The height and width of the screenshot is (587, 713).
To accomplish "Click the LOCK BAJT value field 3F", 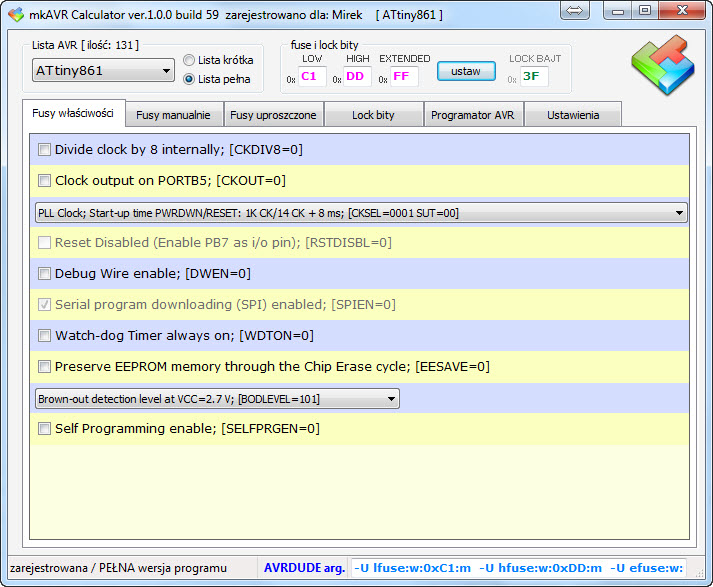I will click(x=534, y=76).
